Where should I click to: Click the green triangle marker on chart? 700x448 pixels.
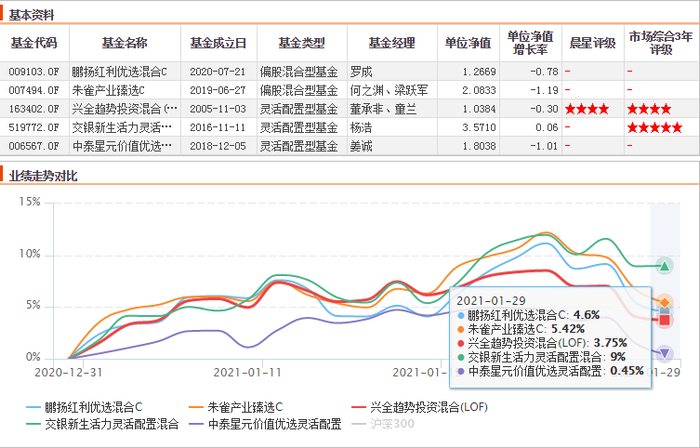664,266
